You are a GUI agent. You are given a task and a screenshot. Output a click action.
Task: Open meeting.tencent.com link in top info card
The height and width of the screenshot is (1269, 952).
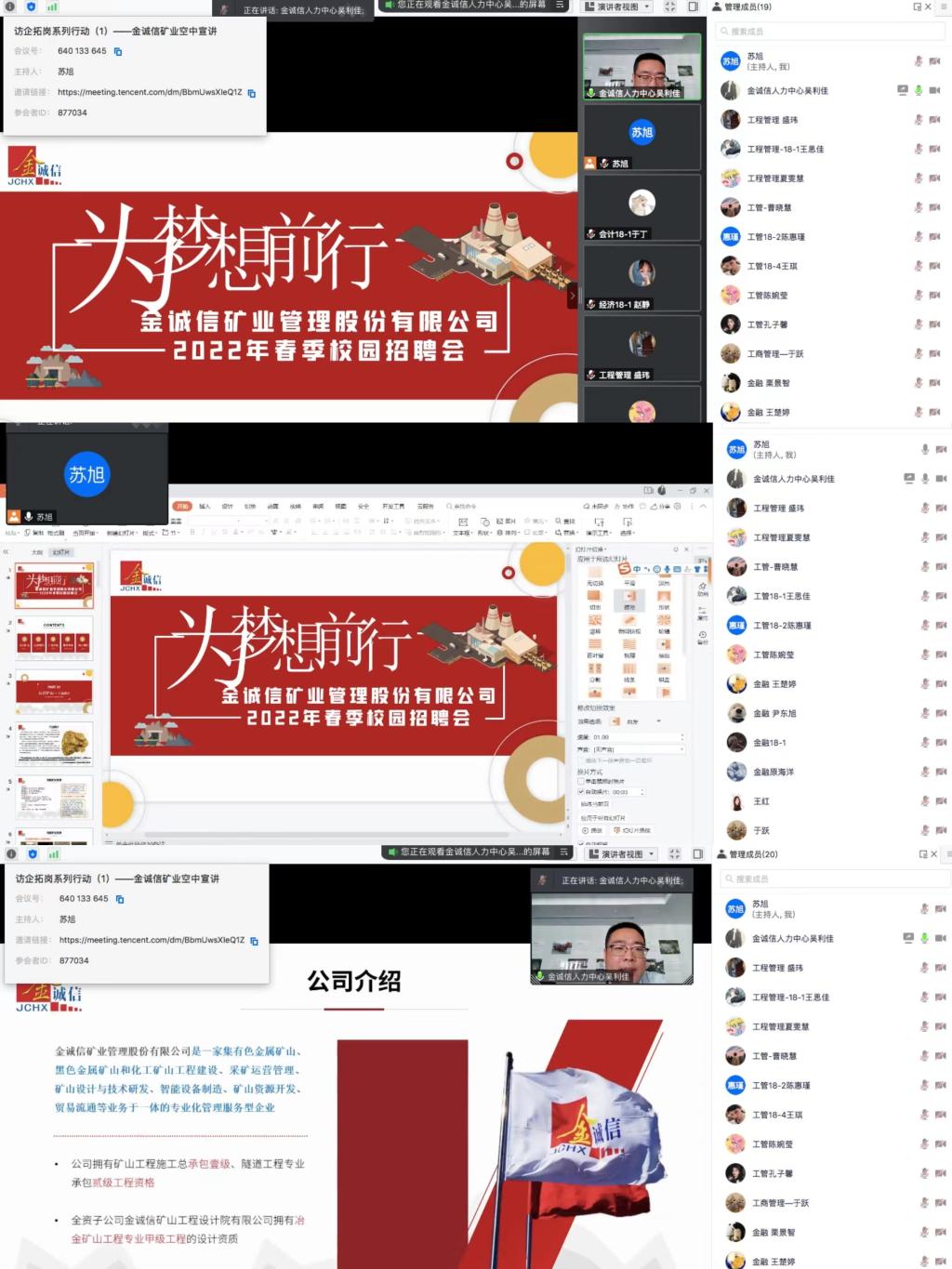click(x=150, y=92)
